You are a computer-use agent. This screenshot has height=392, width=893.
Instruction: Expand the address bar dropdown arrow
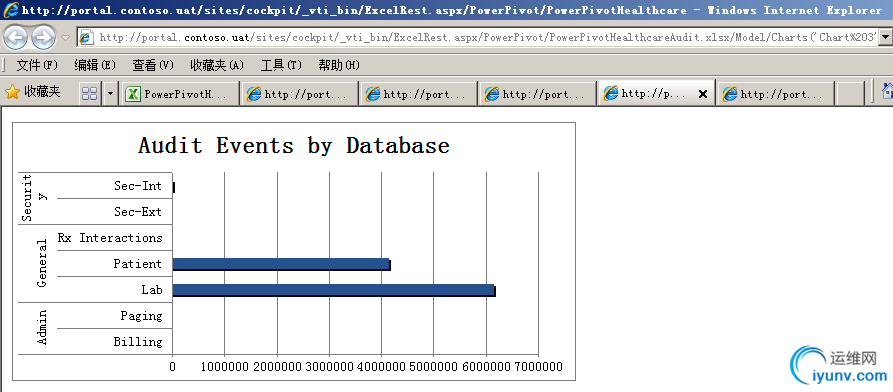pyautogui.click(x=886, y=38)
